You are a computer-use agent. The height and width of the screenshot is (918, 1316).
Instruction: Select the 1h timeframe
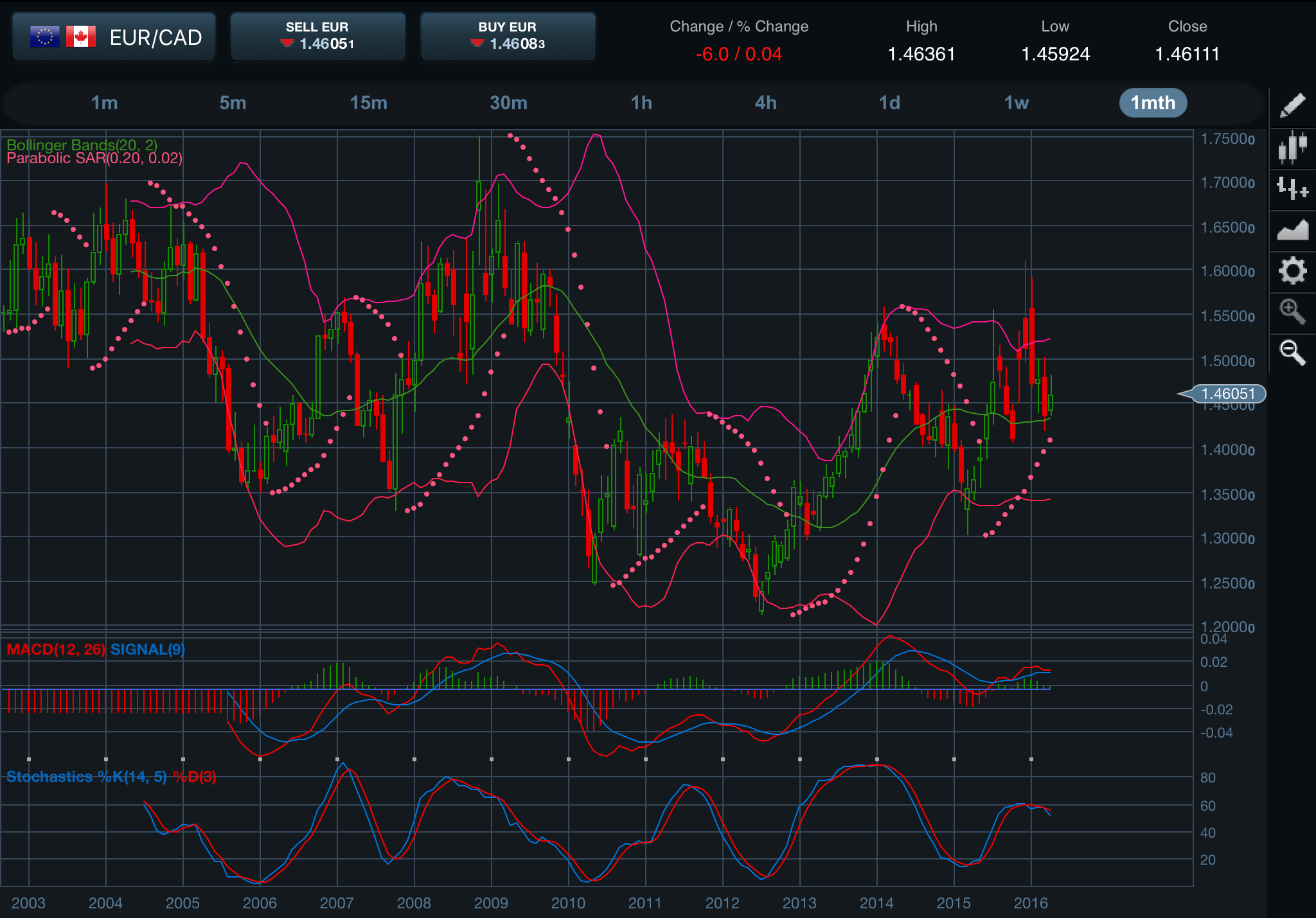click(641, 103)
